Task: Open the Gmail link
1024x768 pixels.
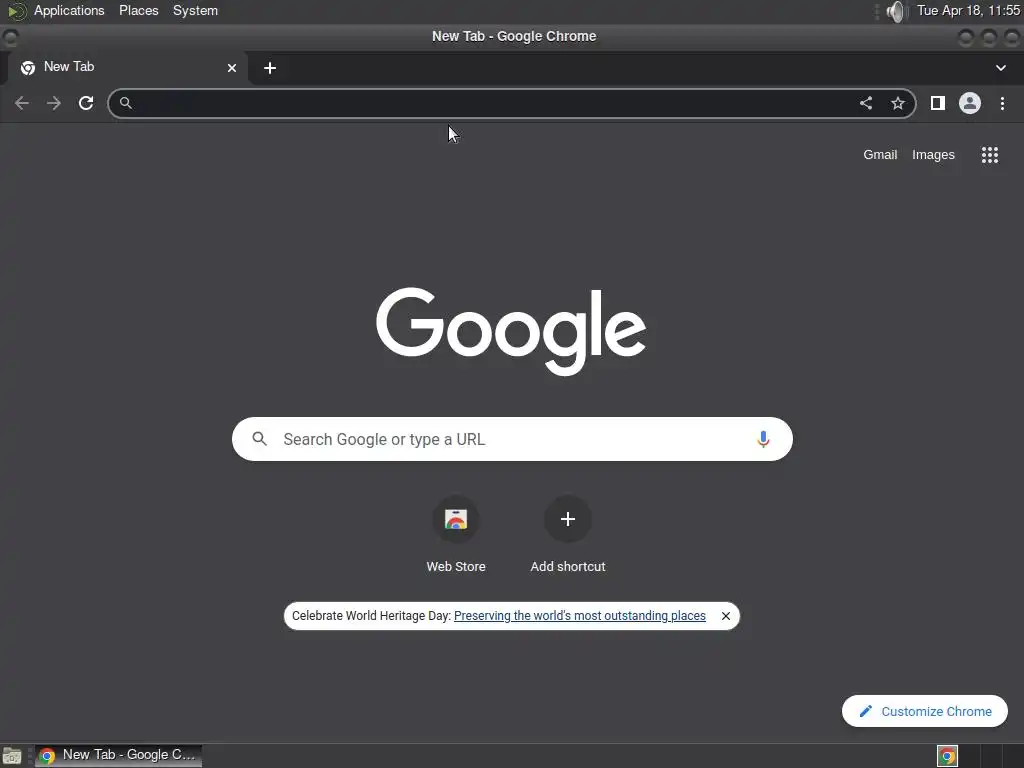Action: click(x=880, y=155)
